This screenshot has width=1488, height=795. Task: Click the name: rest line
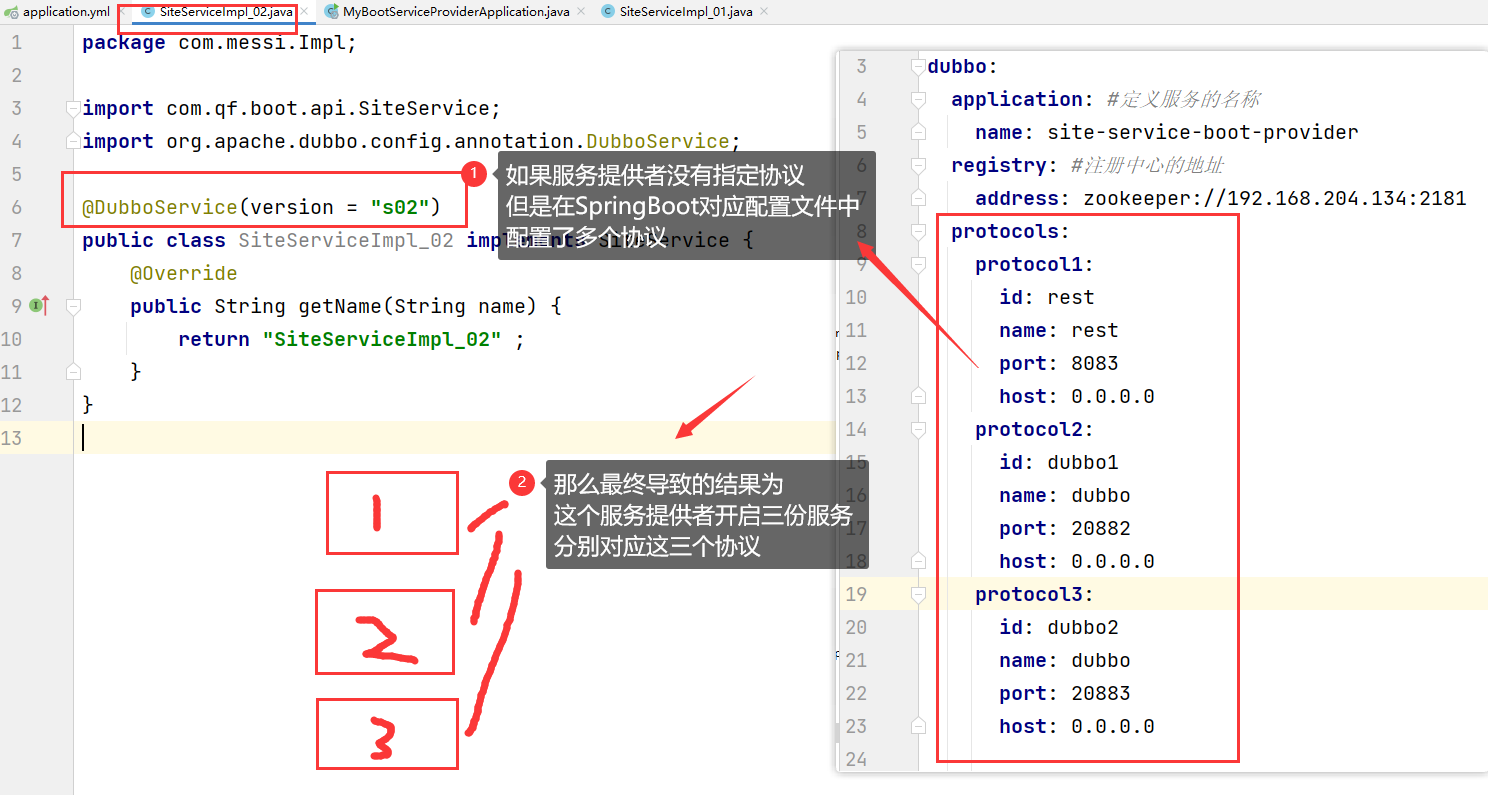1059,330
